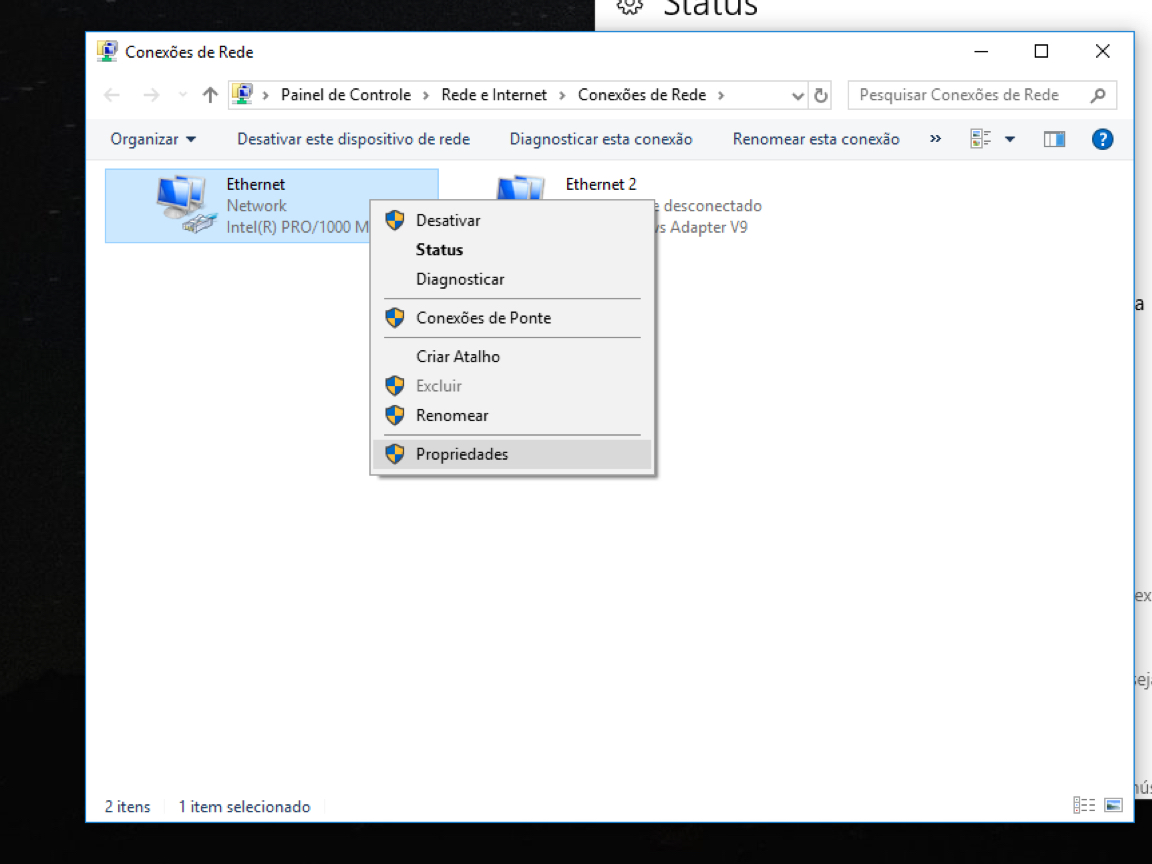
Task: Click the shield icon beside Renomear
Action: tap(395, 415)
